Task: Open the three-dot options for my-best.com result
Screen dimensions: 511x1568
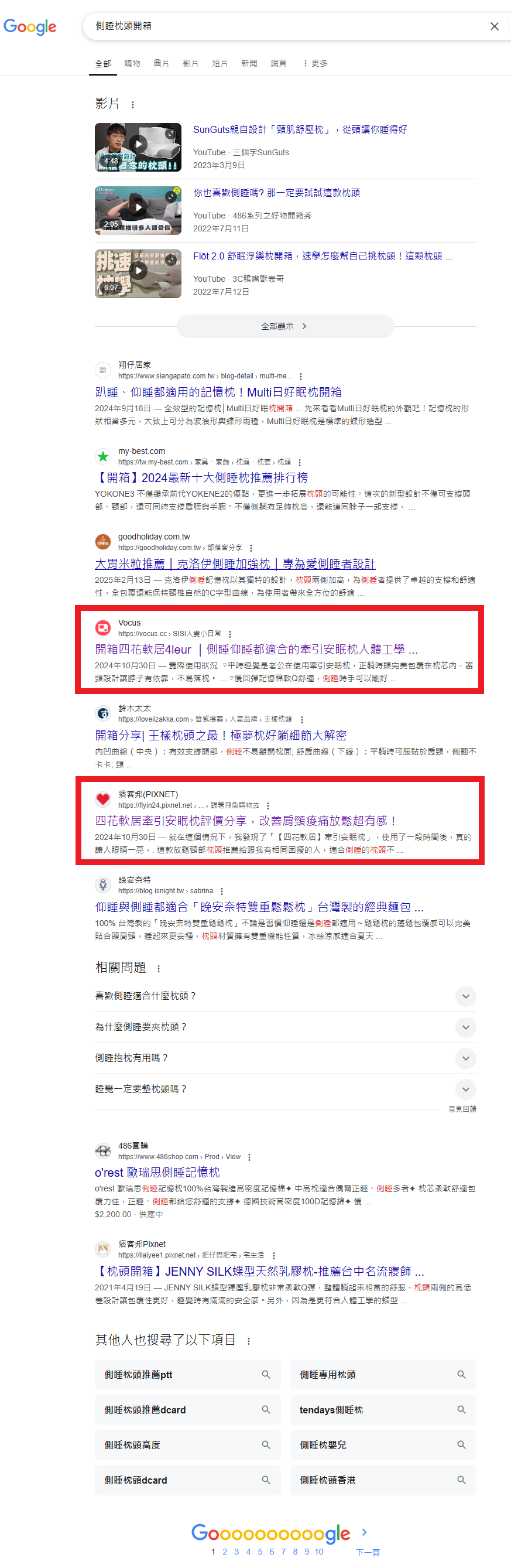Action: pos(299,463)
